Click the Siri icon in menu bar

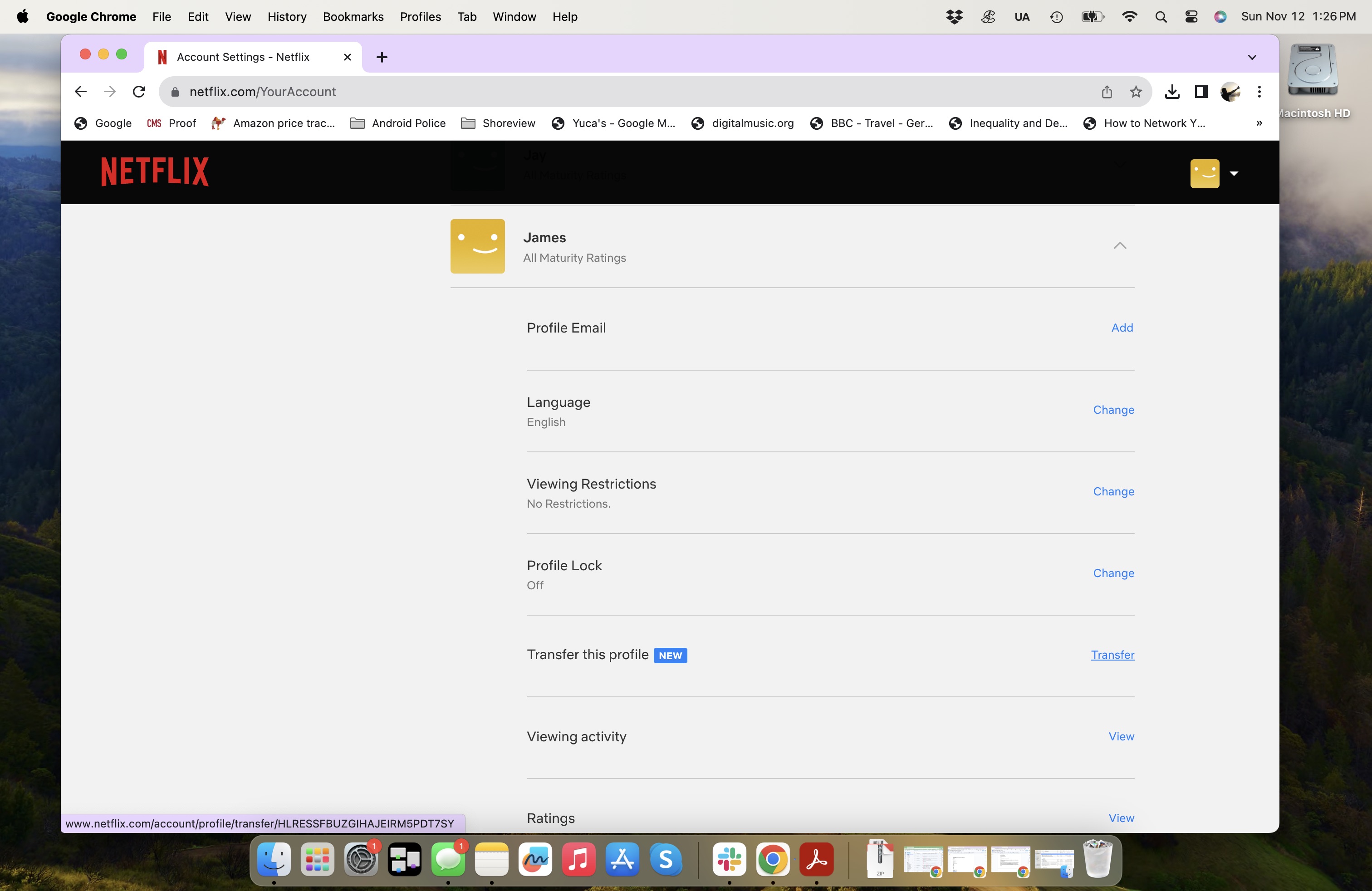1220,17
